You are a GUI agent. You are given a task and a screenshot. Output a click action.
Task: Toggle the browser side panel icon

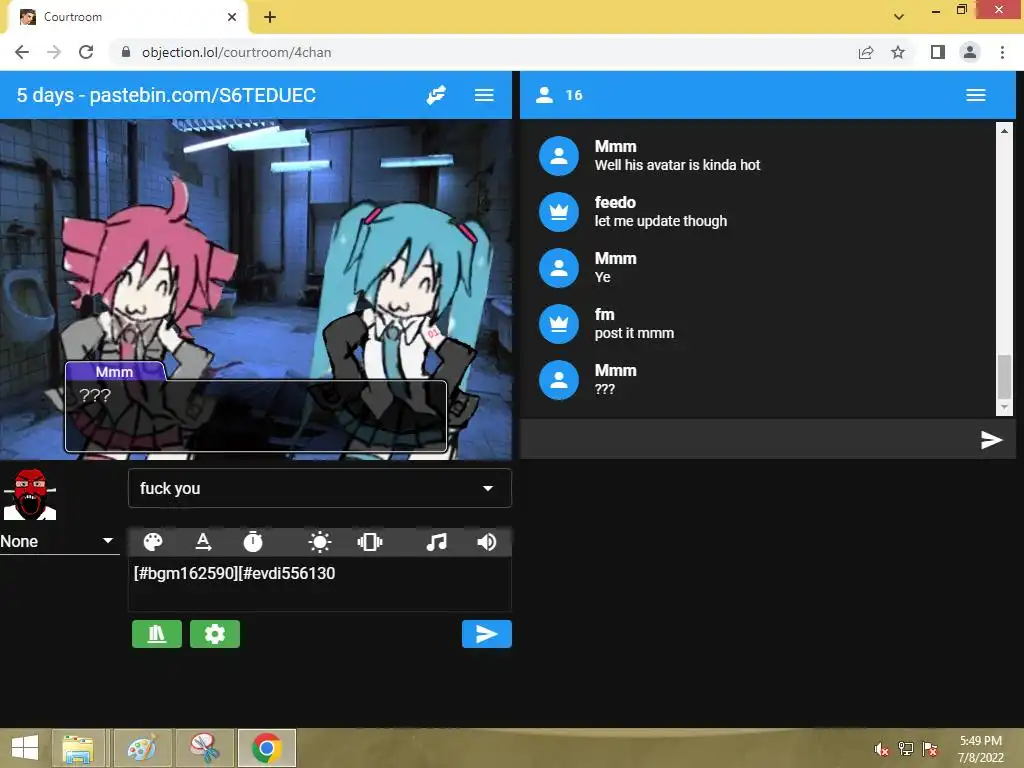[938, 52]
